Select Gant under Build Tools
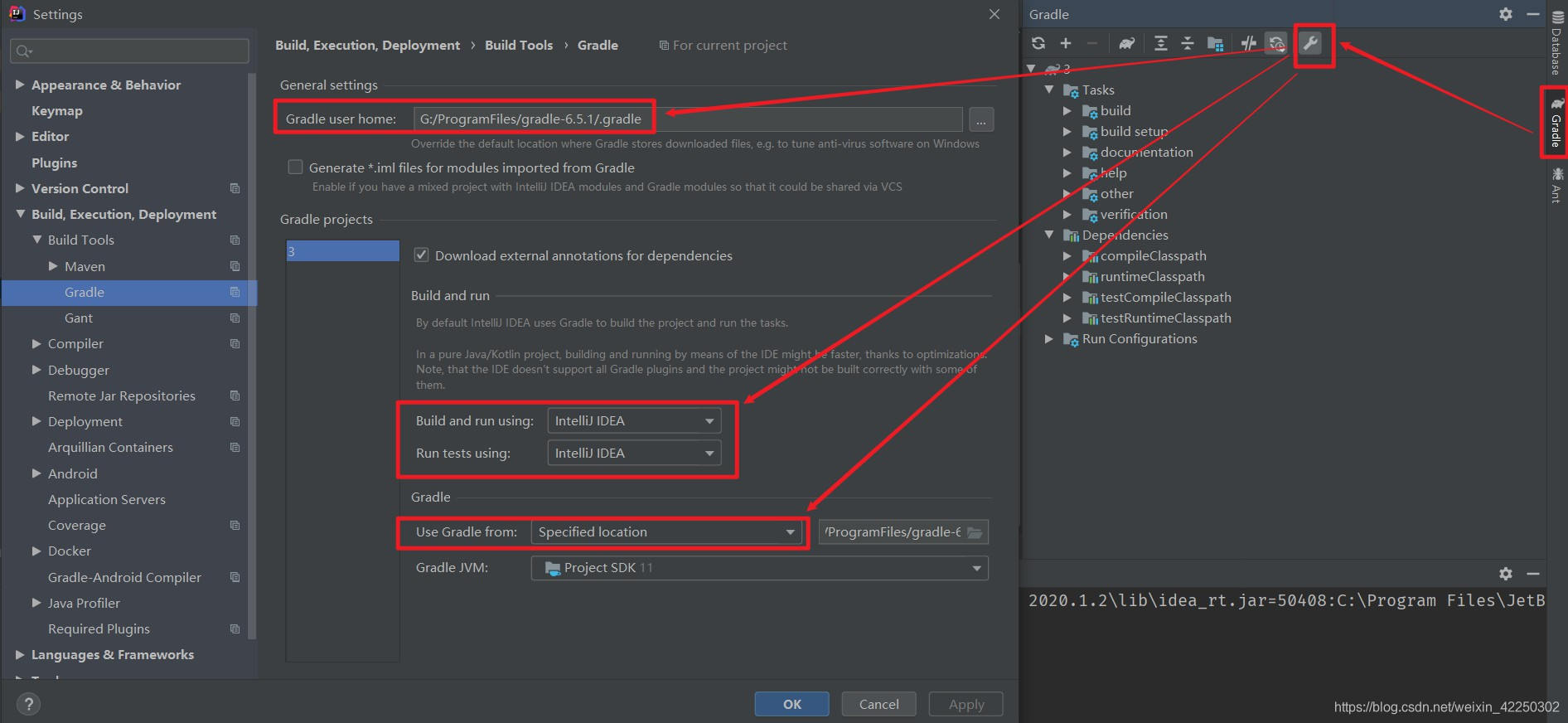Screen dimensions: 1568x723 [79, 318]
